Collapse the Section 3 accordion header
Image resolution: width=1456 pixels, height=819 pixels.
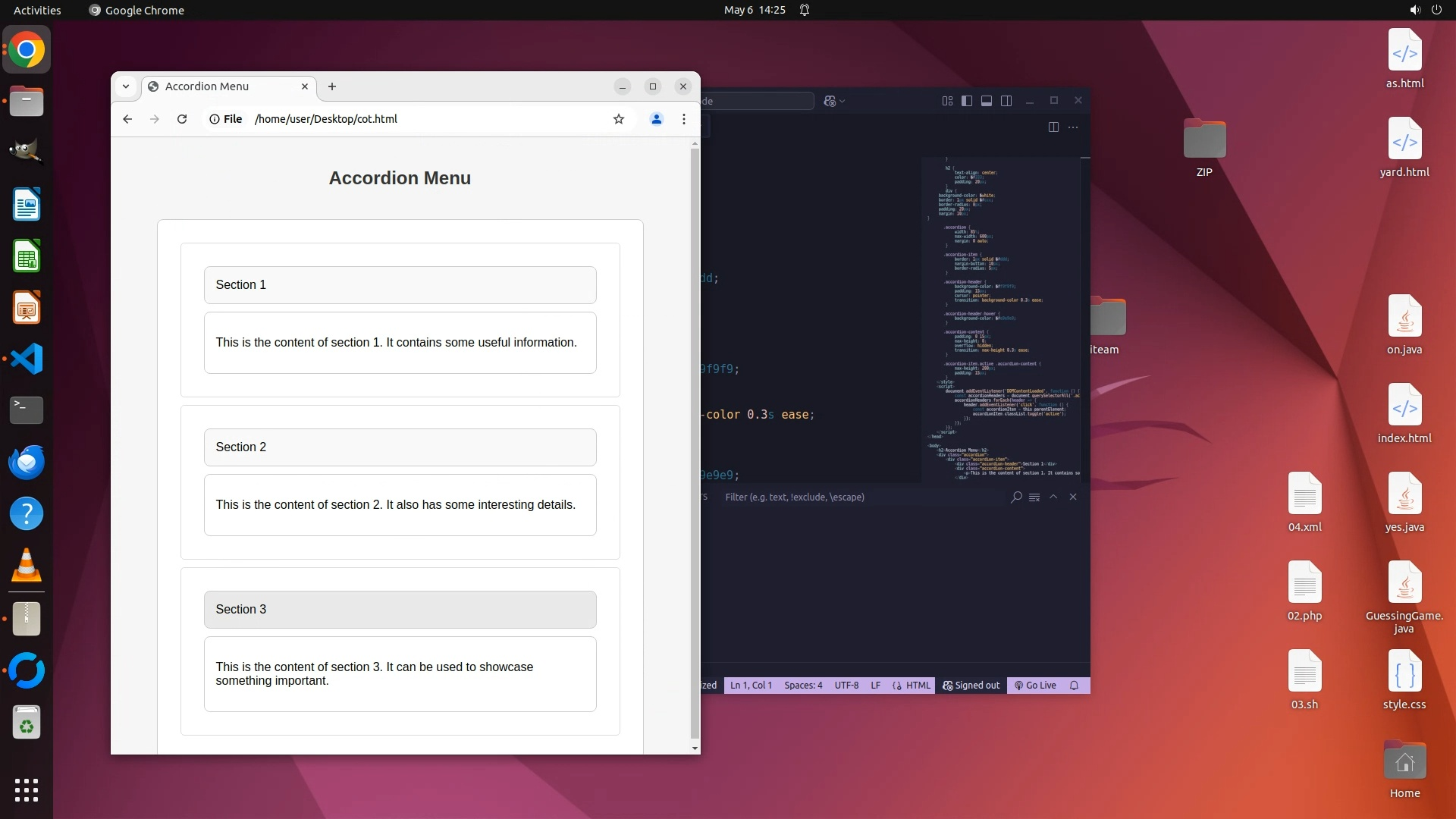400,610
